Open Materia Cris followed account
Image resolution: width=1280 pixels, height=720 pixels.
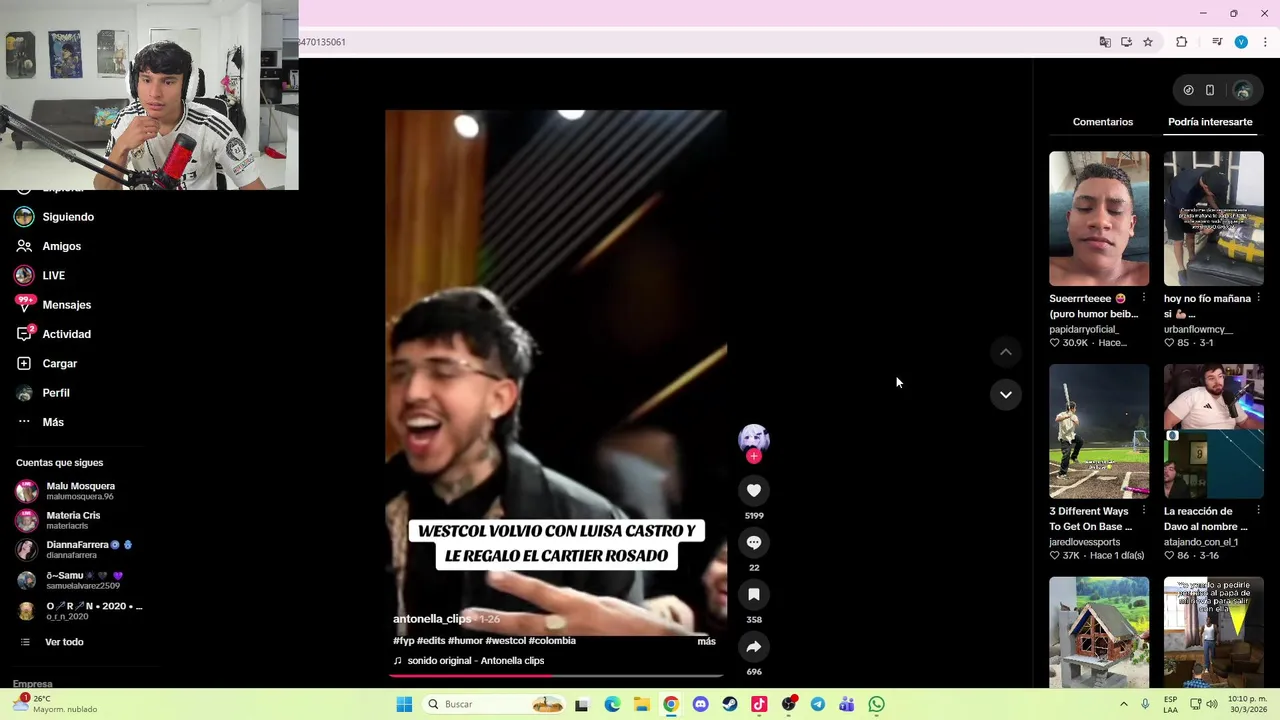[x=80, y=520]
